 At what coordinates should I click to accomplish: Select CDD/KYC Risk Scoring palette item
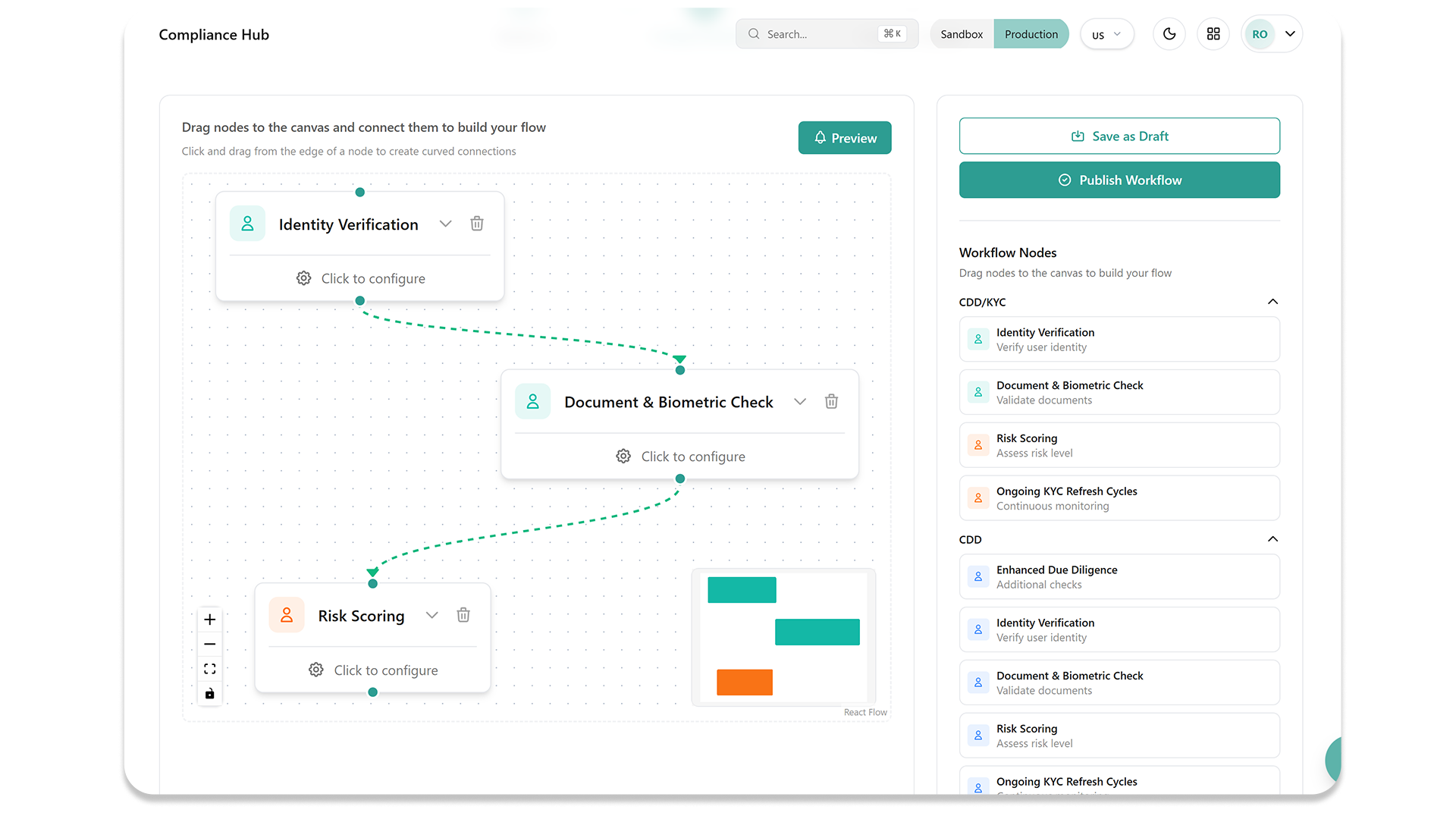point(1119,445)
